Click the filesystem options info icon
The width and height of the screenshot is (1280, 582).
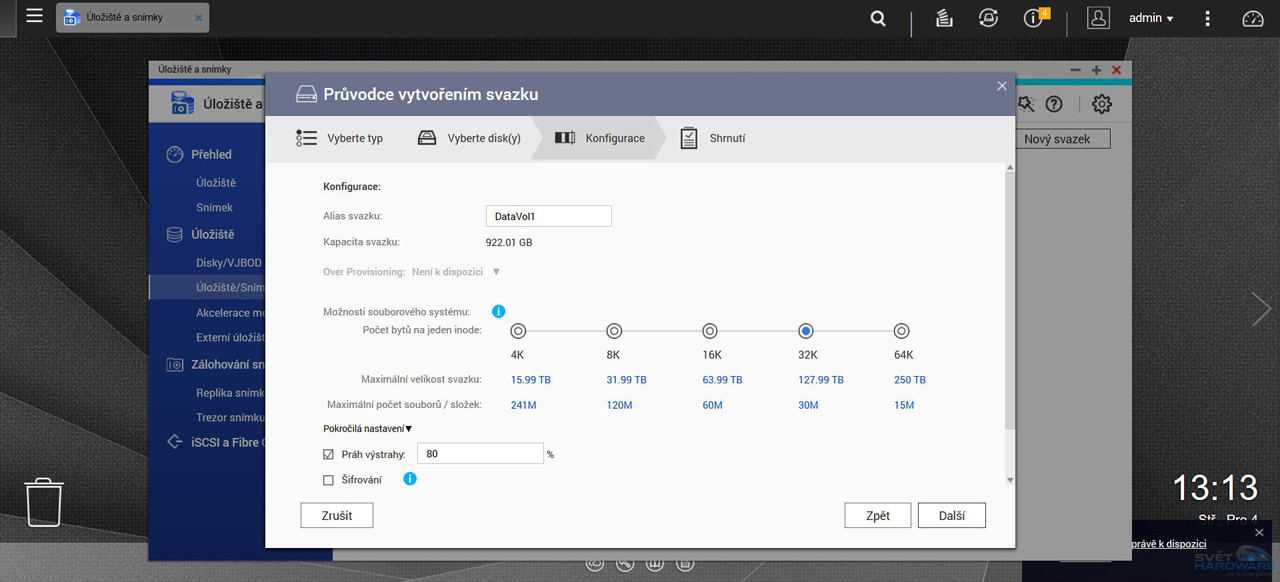tap(498, 311)
